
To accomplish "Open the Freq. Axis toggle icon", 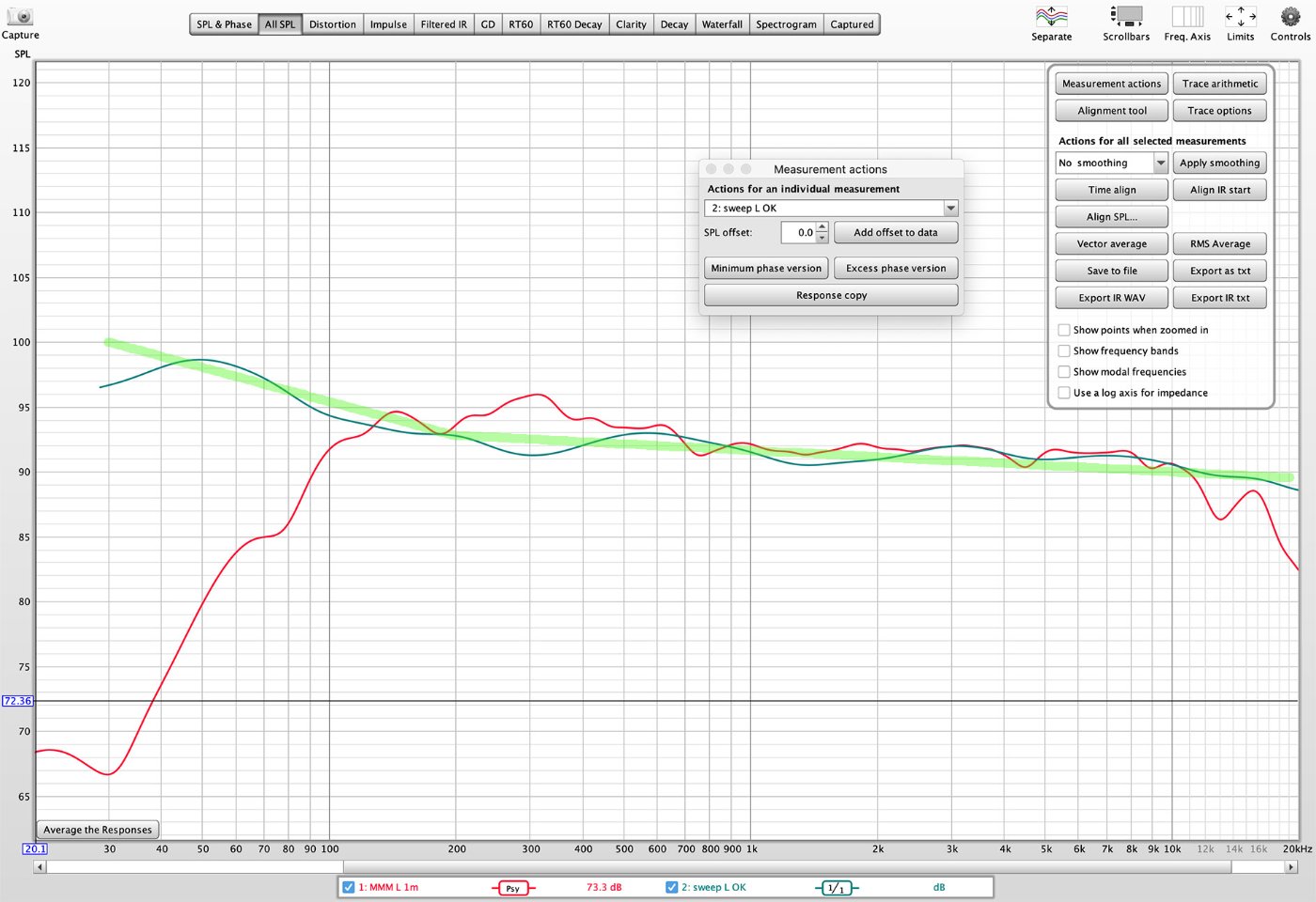I will click(1187, 17).
